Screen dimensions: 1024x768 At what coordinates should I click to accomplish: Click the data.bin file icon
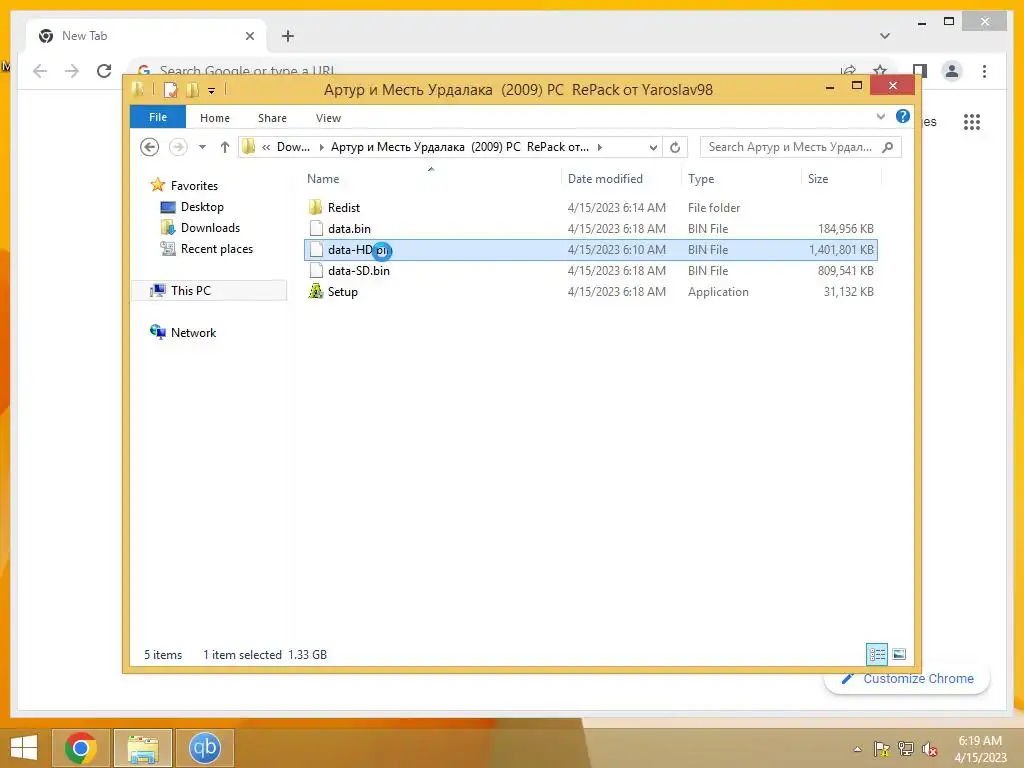pos(316,229)
